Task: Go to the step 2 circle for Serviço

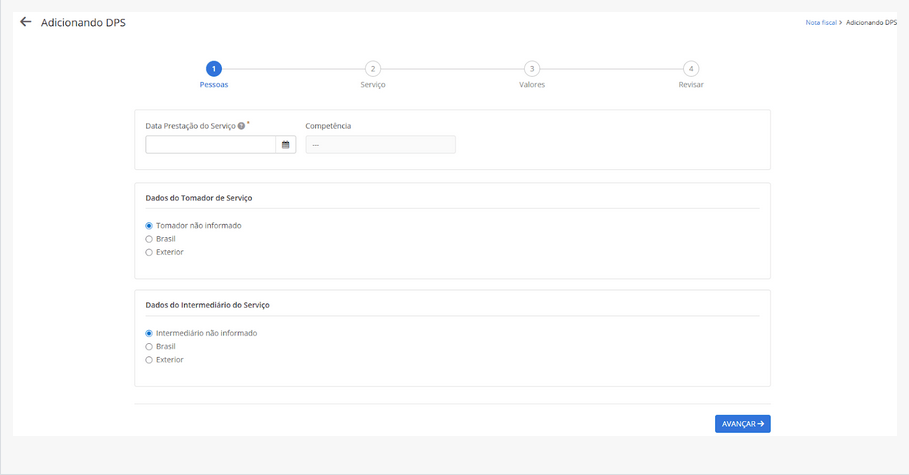Action: click(x=372, y=68)
